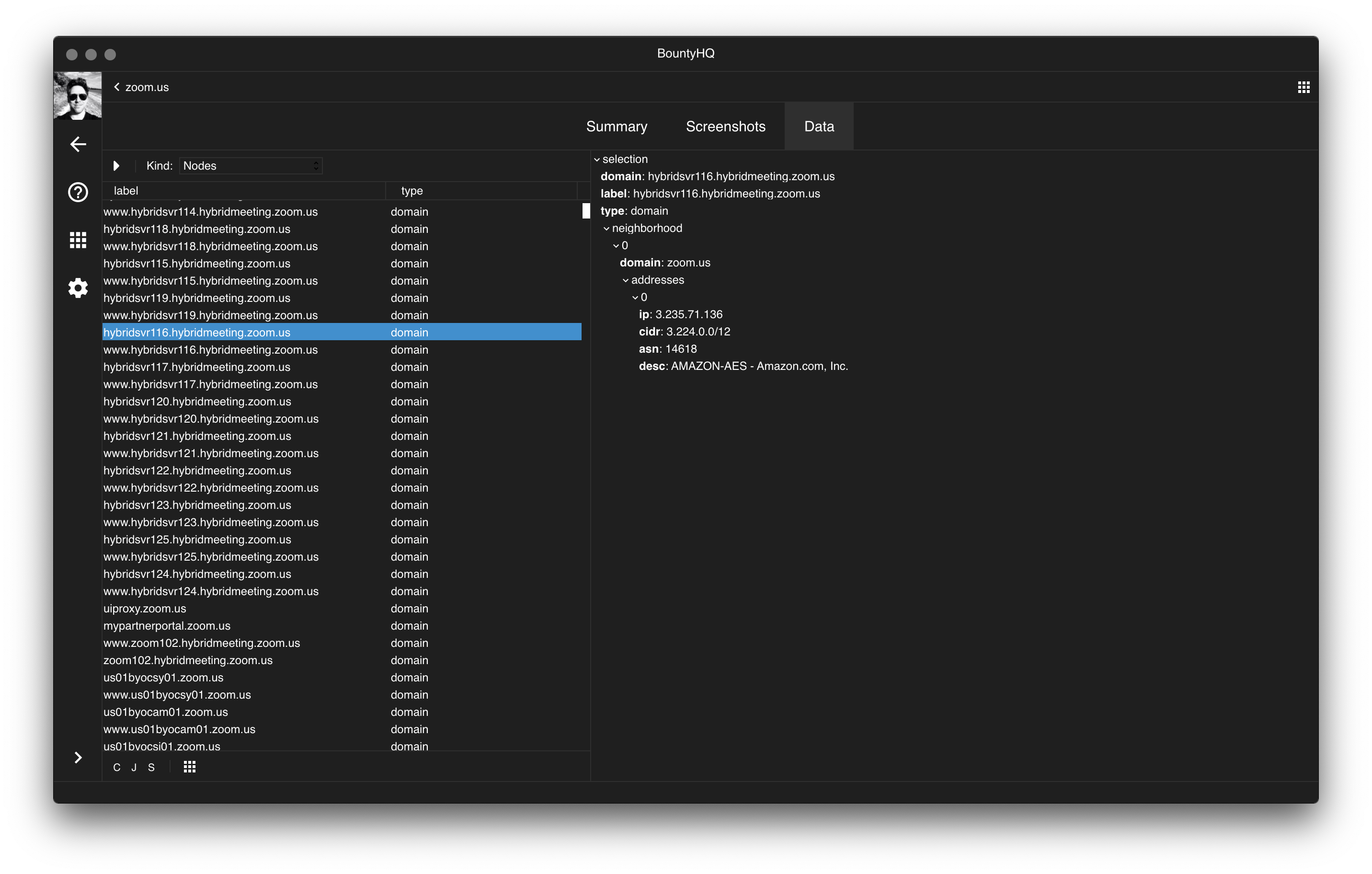Image resolution: width=1372 pixels, height=874 pixels.
Task: Open the Kind Nodes dropdown
Action: (251, 166)
